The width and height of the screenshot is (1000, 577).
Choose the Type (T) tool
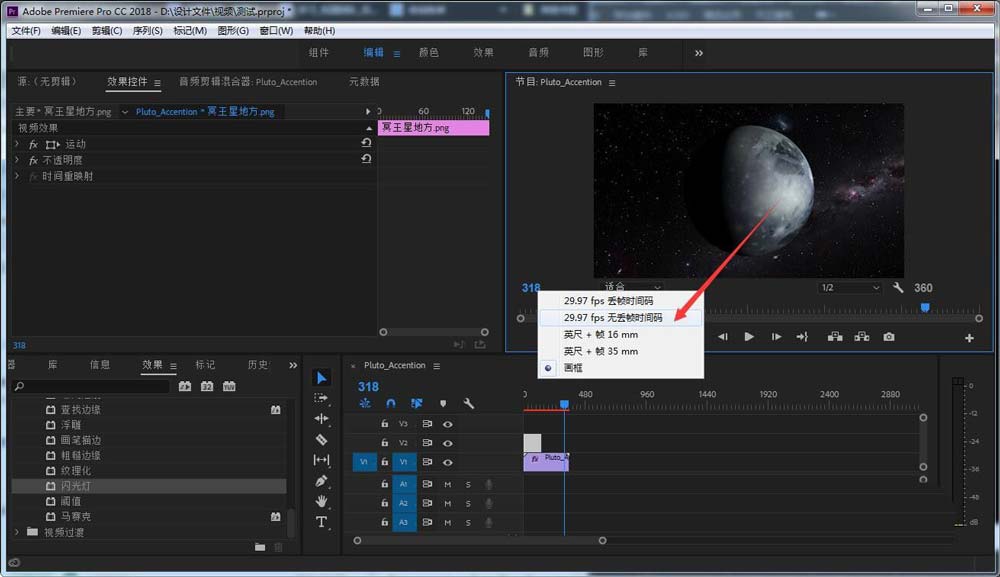[321, 522]
